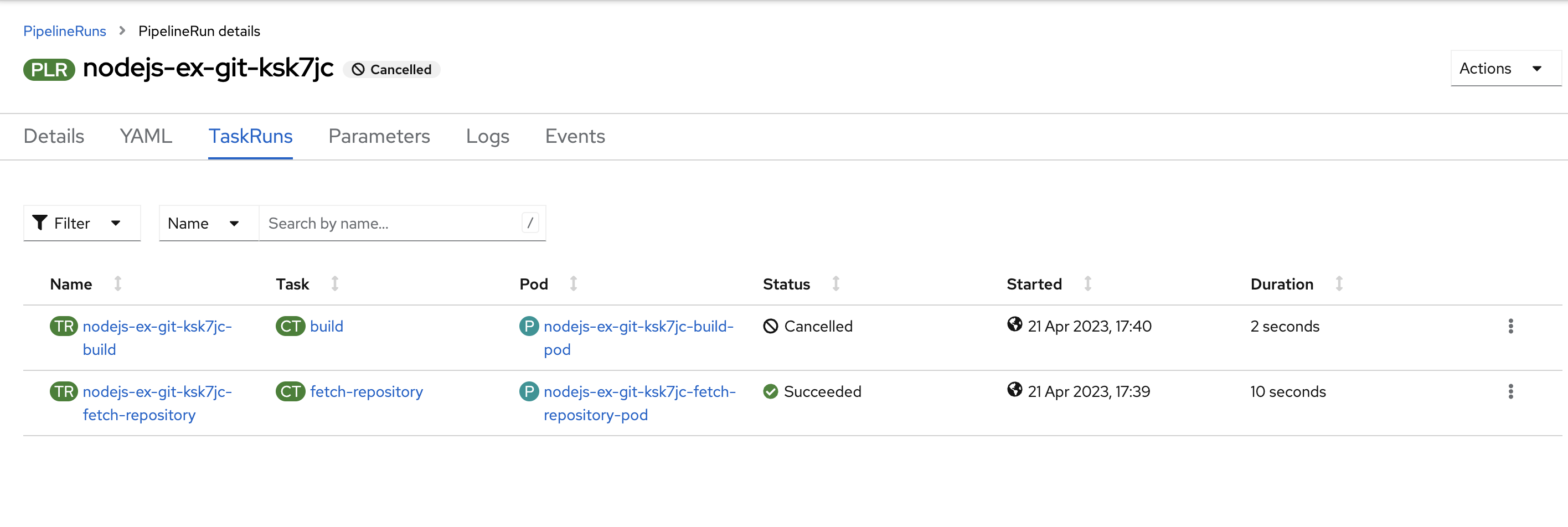1568x527 pixels.
Task: Click the PLR badge next to pipeline run name
Action: pyautogui.click(x=48, y=69)
